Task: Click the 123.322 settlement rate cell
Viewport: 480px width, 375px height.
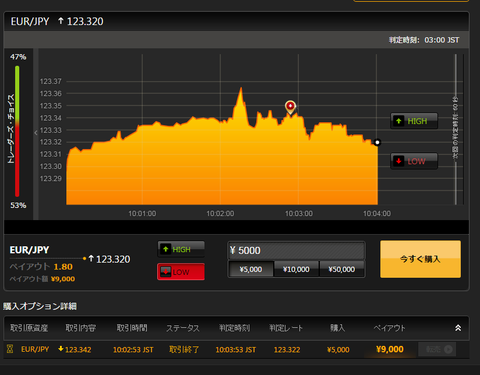Action: [287, 349]
